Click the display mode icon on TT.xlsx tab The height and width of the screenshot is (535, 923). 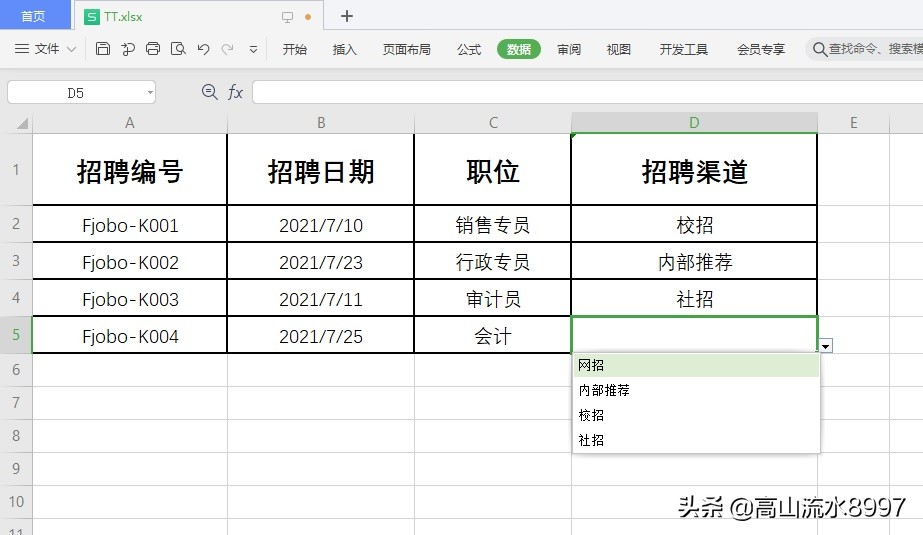[x=287, y=17]
